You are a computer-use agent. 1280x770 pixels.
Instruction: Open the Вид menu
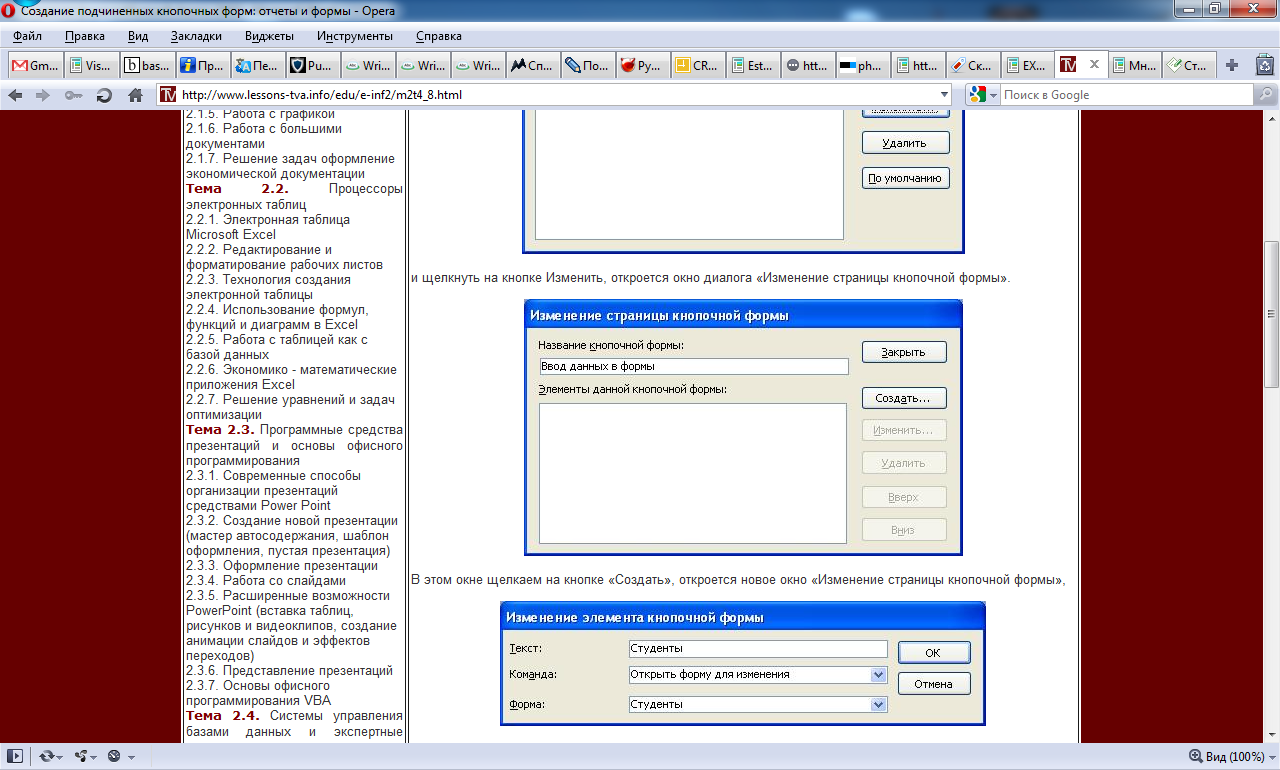(138, 36)
